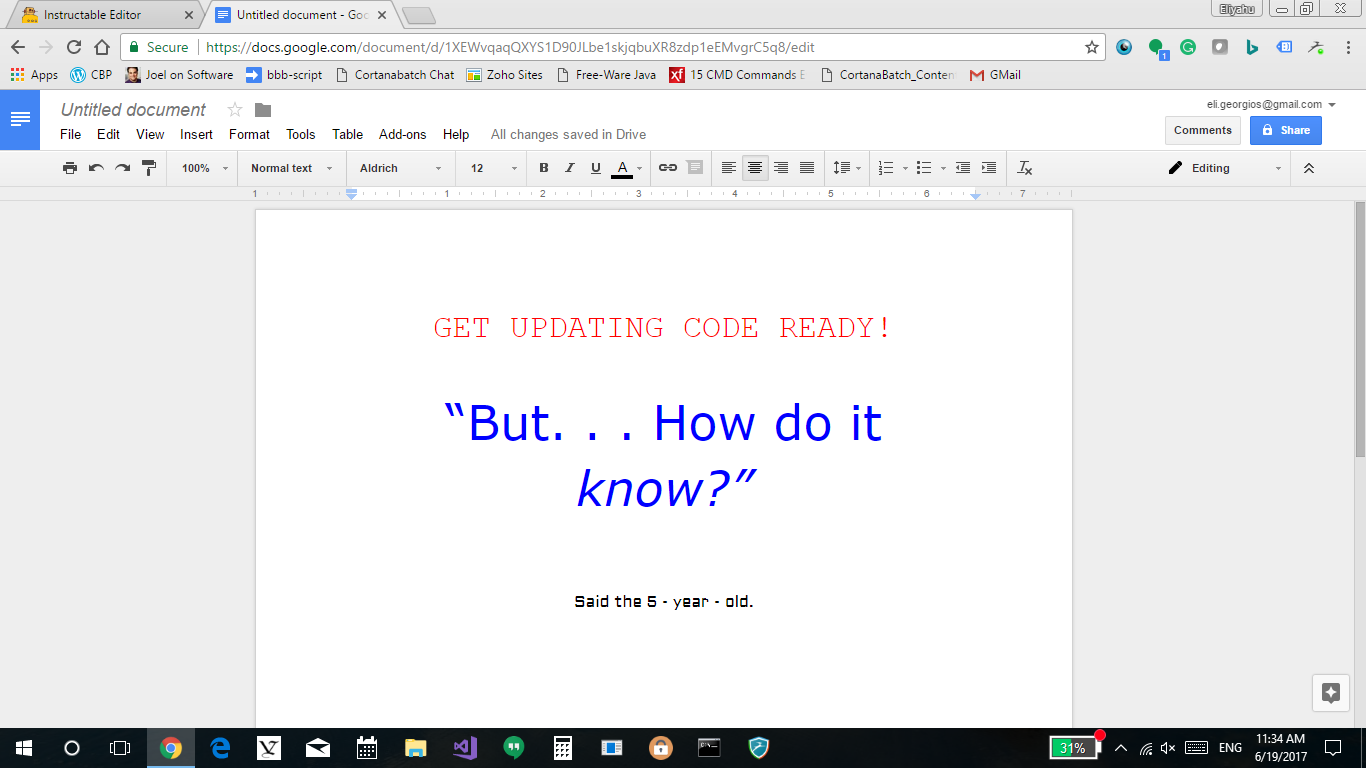Open the zoom 100% dropdown
Viewport: 1366px width, 768px height.
(205, 168)
